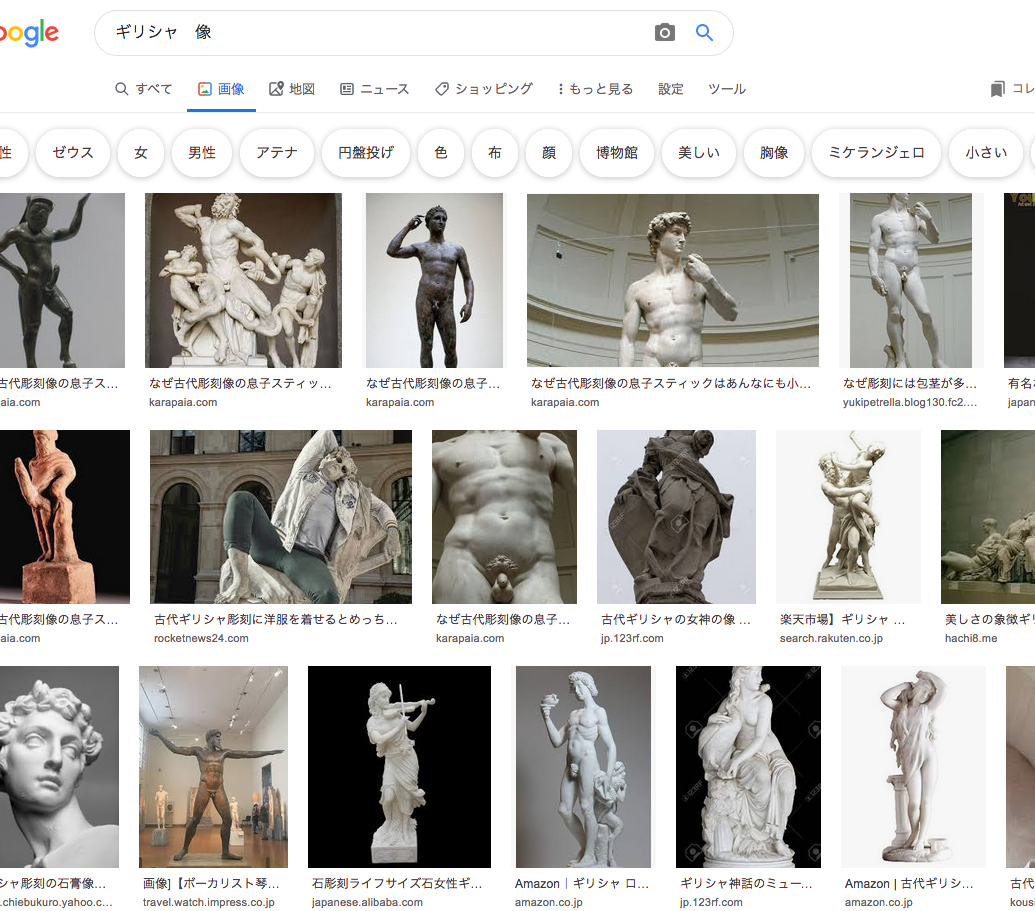Image resolution: width=1035 pixels, height=911 pixels.
Task: Choose the ミケランジェロ filter chip
Action: [x=876, y=153]
